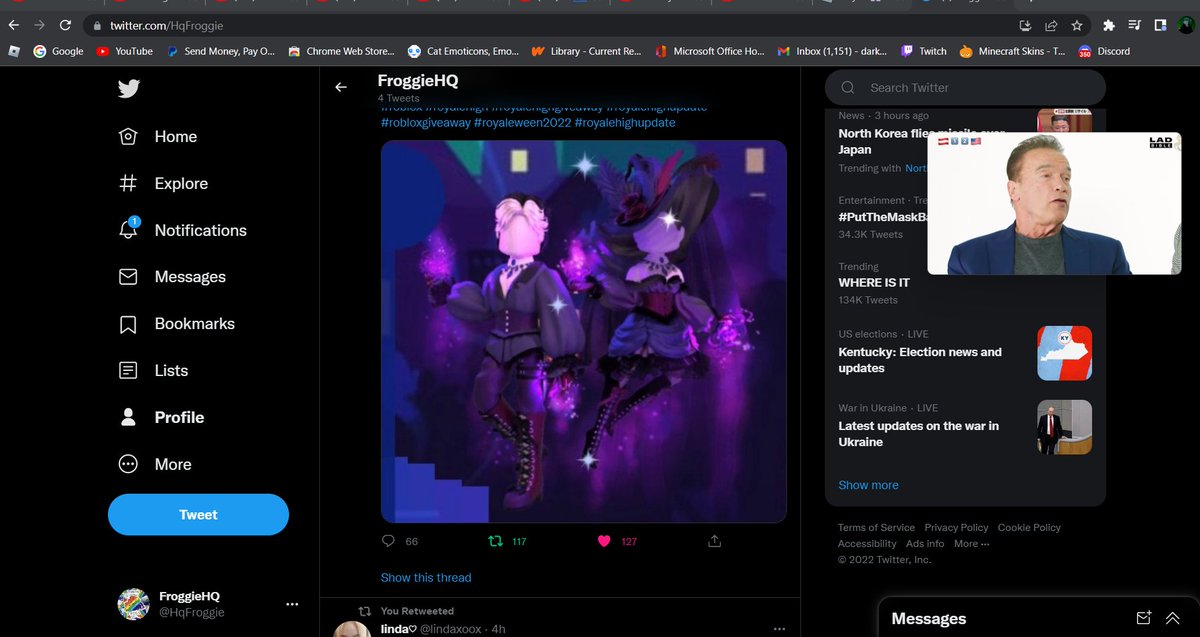Open the Kentucky Election news item

(x=920, y=360)
